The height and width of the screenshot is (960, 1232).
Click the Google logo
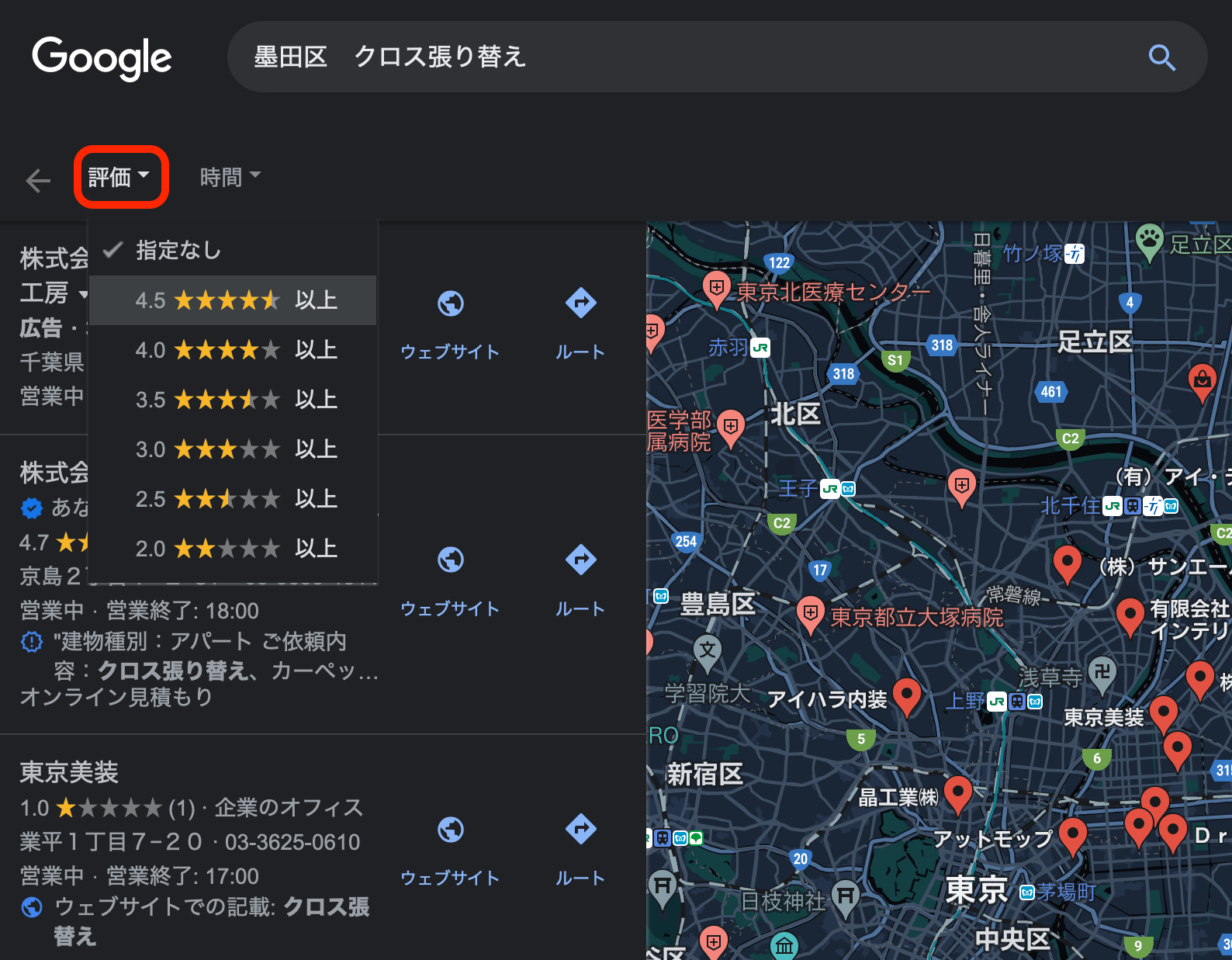[102, 57]
